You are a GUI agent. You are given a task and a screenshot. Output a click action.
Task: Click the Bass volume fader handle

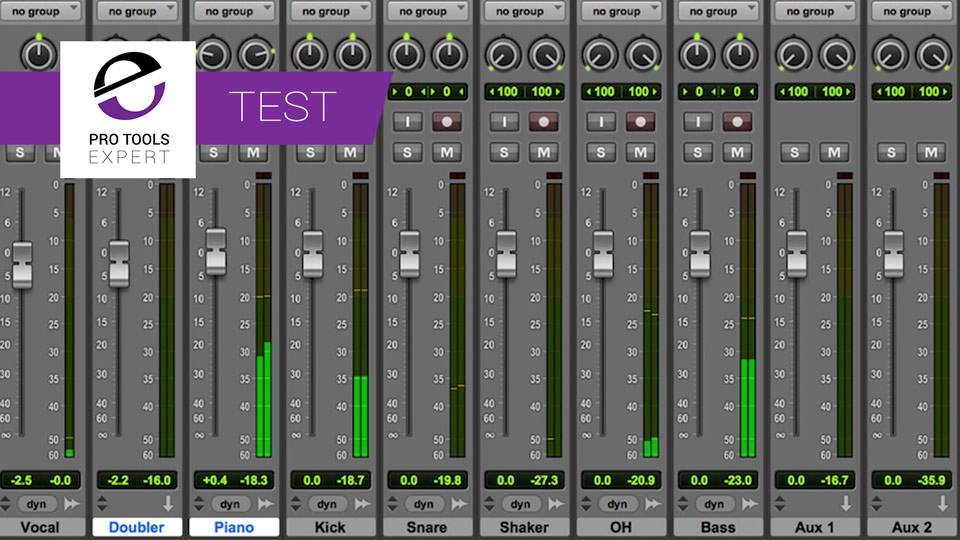700,253
